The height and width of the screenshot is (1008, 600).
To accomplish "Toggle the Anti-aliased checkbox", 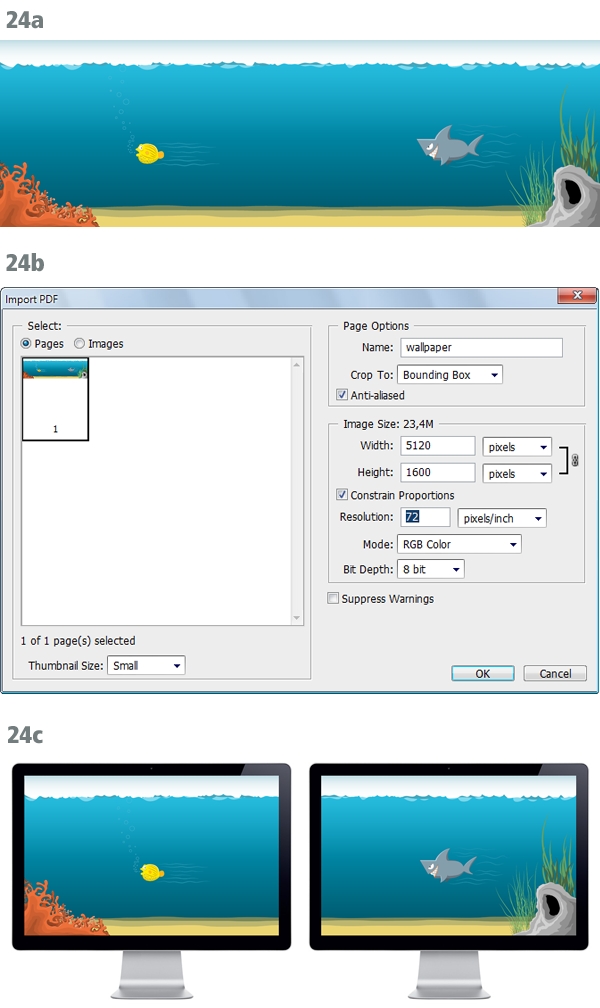I will [x=342, y=395].
